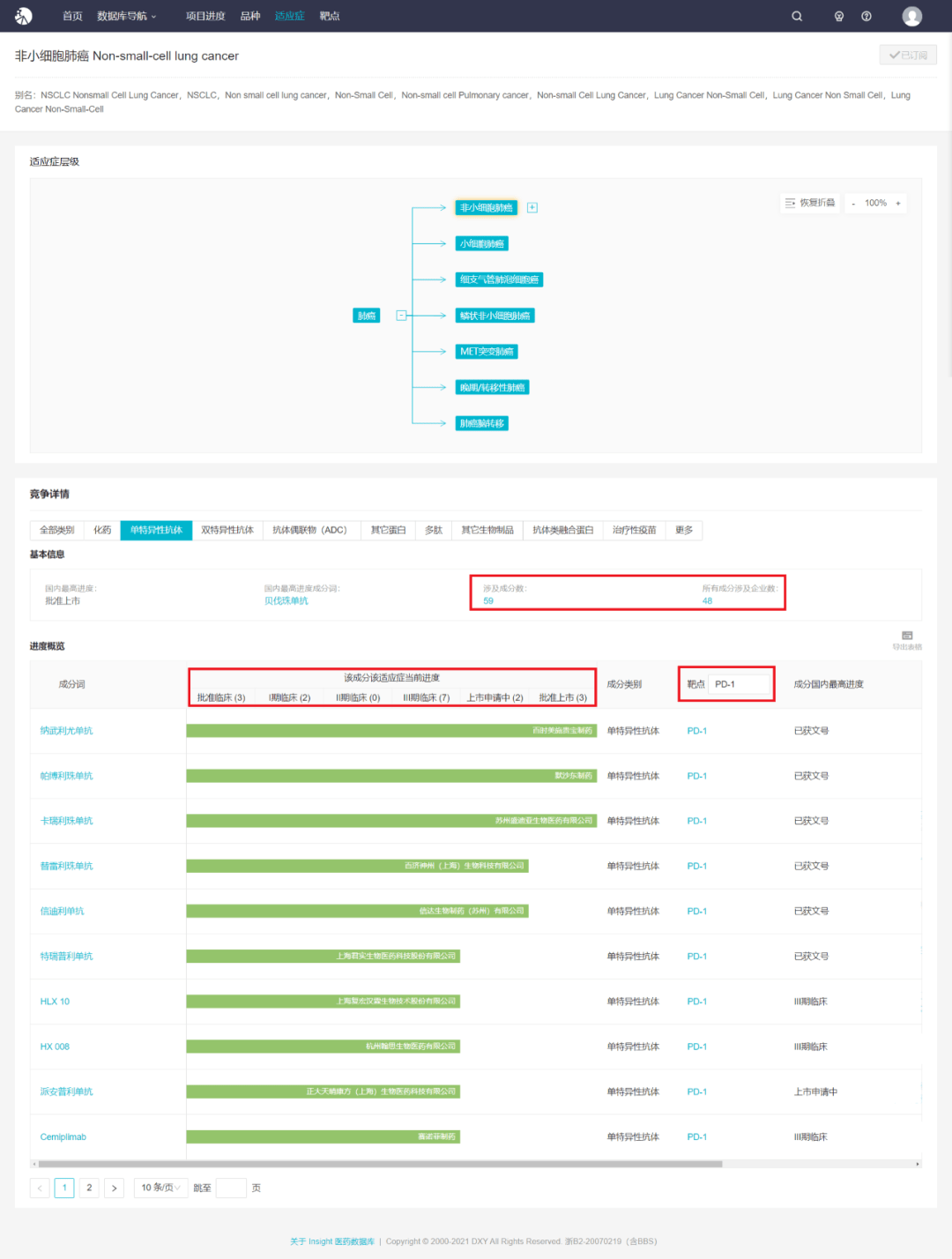Click the Insight logo in the header
This screenshot has width=952, height=1259.
(24, 16)
